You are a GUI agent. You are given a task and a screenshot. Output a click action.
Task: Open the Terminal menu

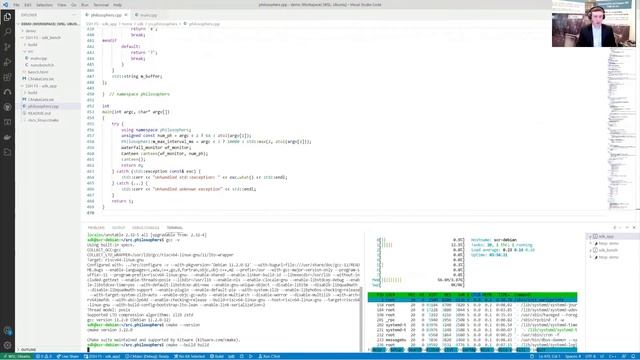point(101,5)
